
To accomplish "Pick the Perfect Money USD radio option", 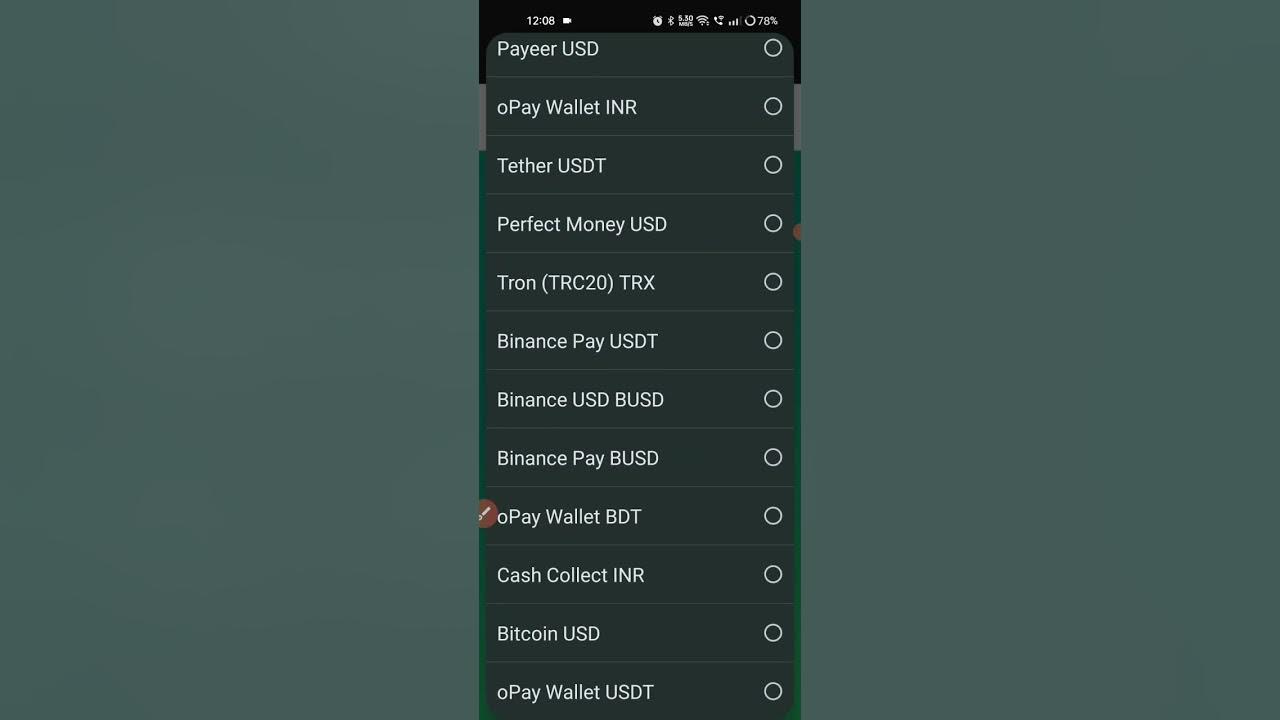I will tap(773, 223).
